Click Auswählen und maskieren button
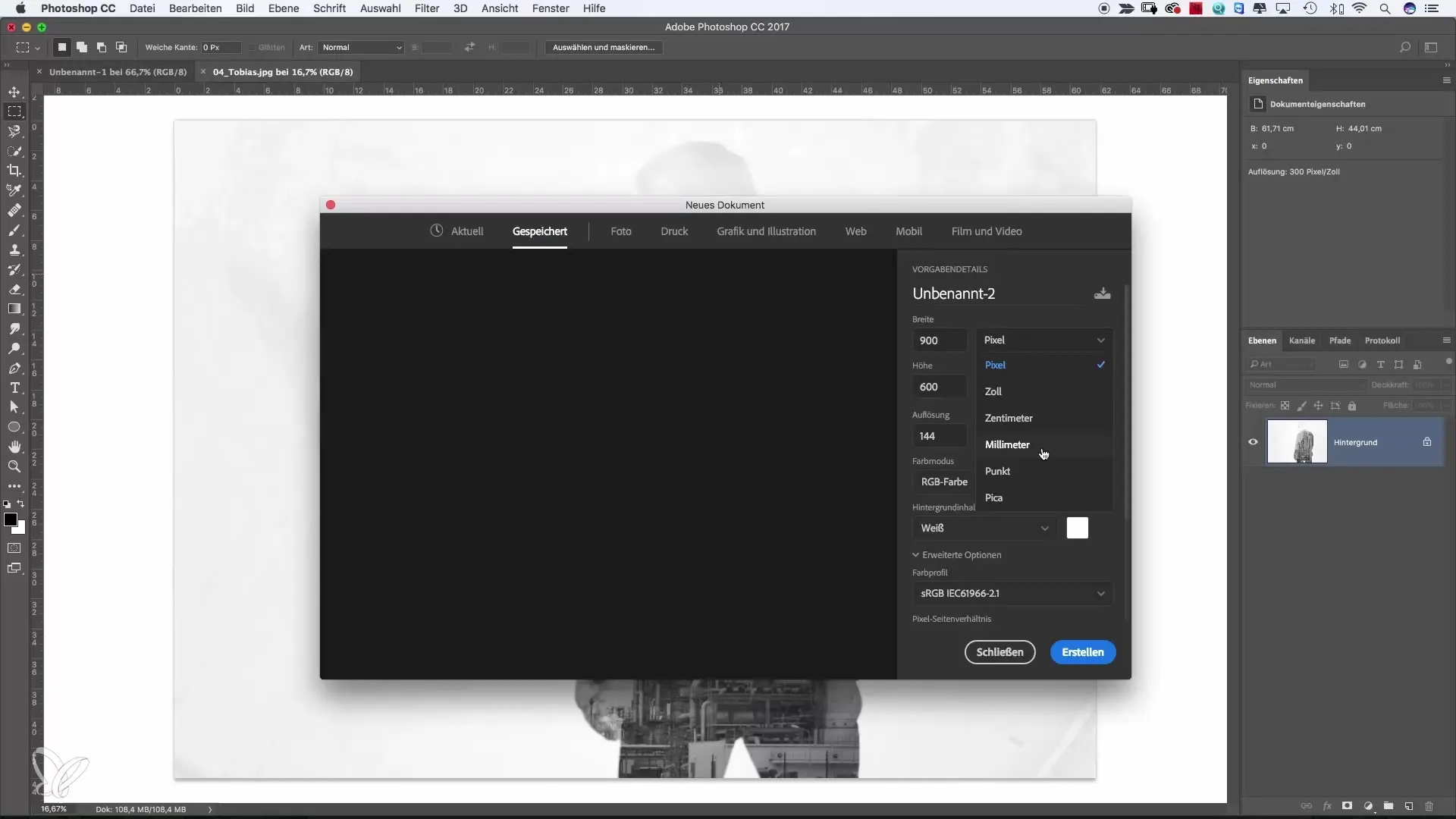The image size is (1456, 819). click(604, 47)
